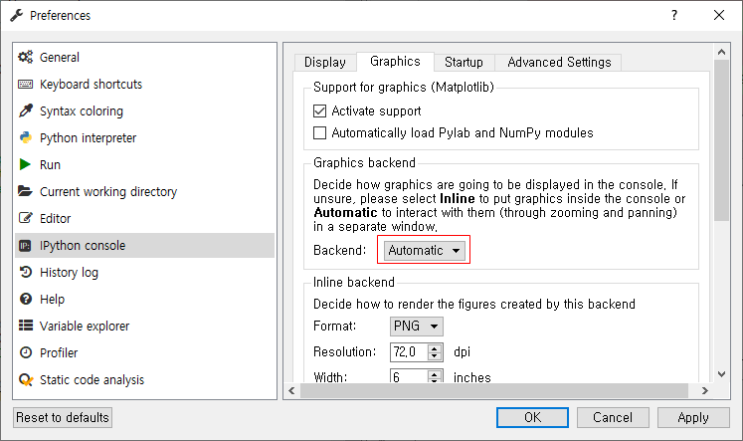Select the History log clock icon
Screen dimensions: 743x441
tap(26, 272)
